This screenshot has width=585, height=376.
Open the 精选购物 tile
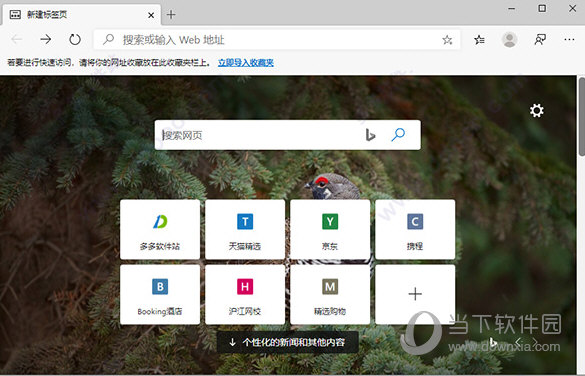point(330,295)
